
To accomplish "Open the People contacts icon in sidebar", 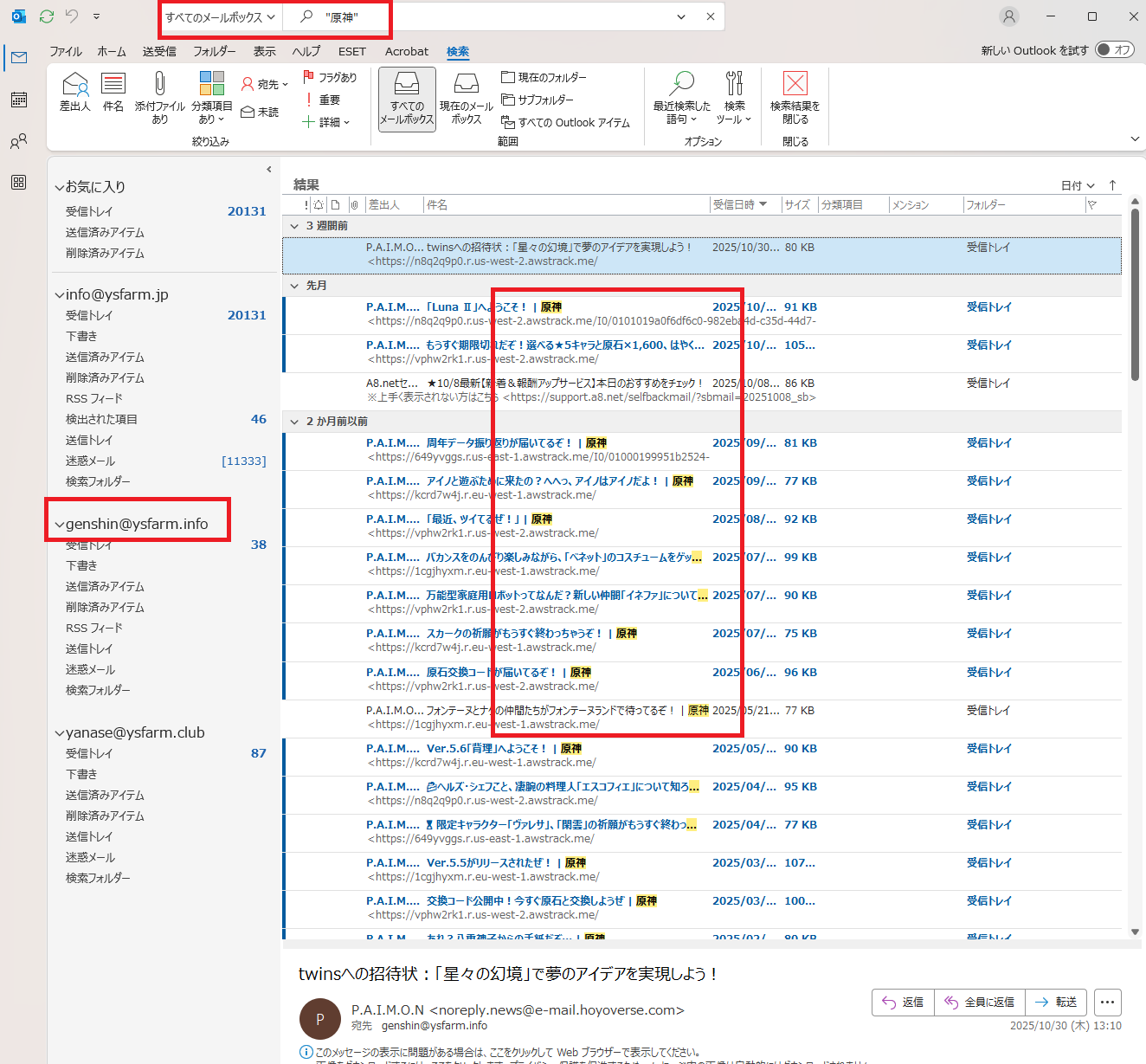I will 18,141.
